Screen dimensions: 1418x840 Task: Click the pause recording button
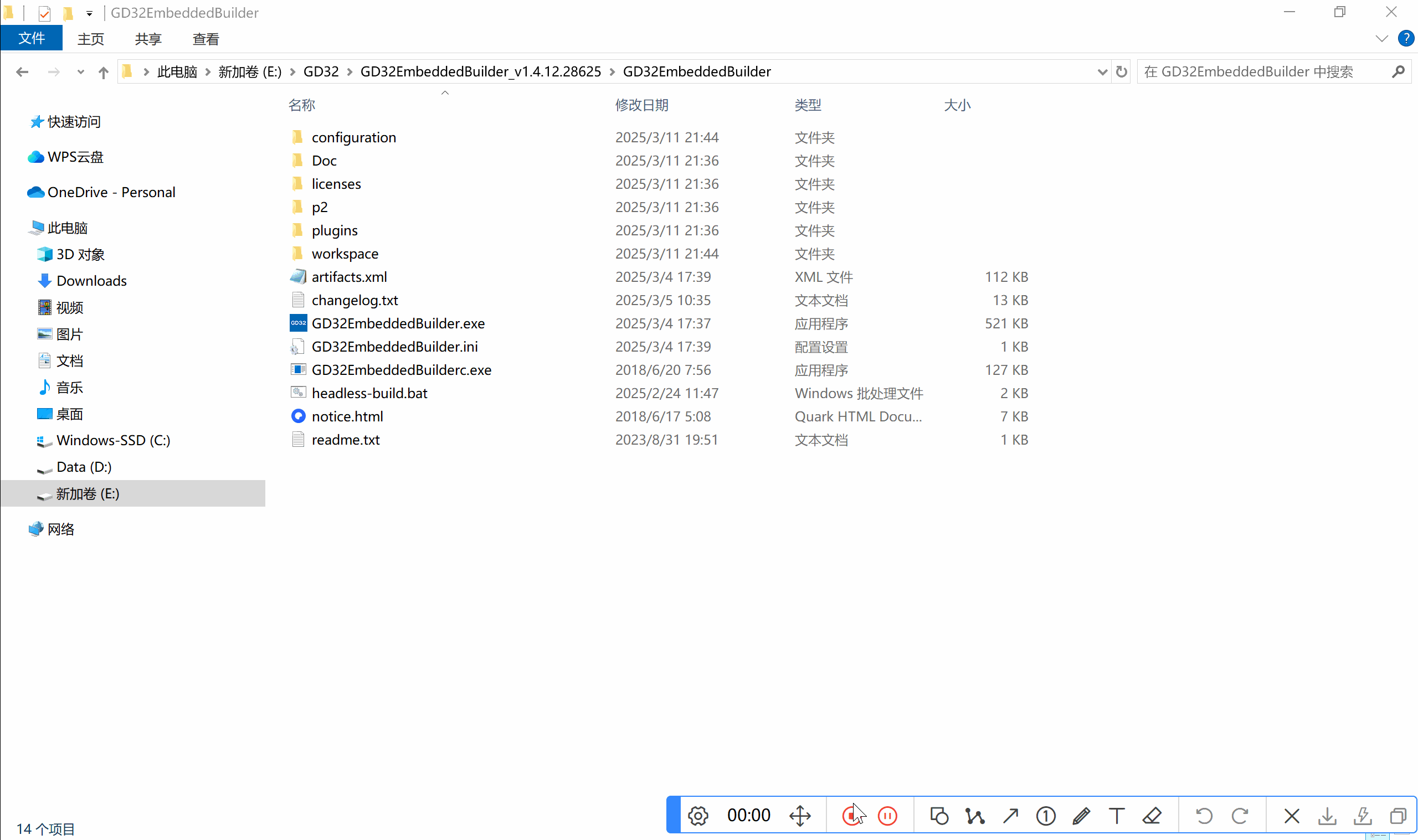pyautogui.click(x=887, y=816)
